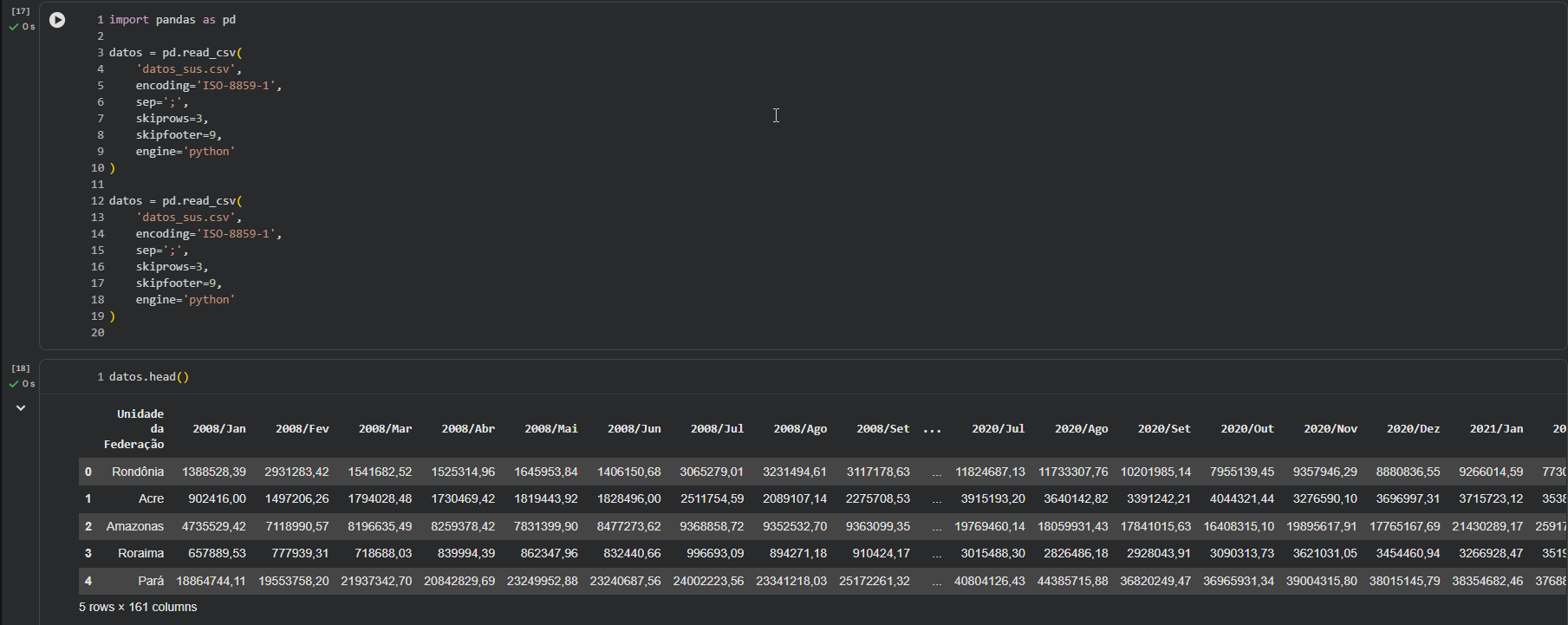The width and height of the screenshot is (1568, 625).
Task: Click the green success checkmark of cell 18
Action: point(14,384)
